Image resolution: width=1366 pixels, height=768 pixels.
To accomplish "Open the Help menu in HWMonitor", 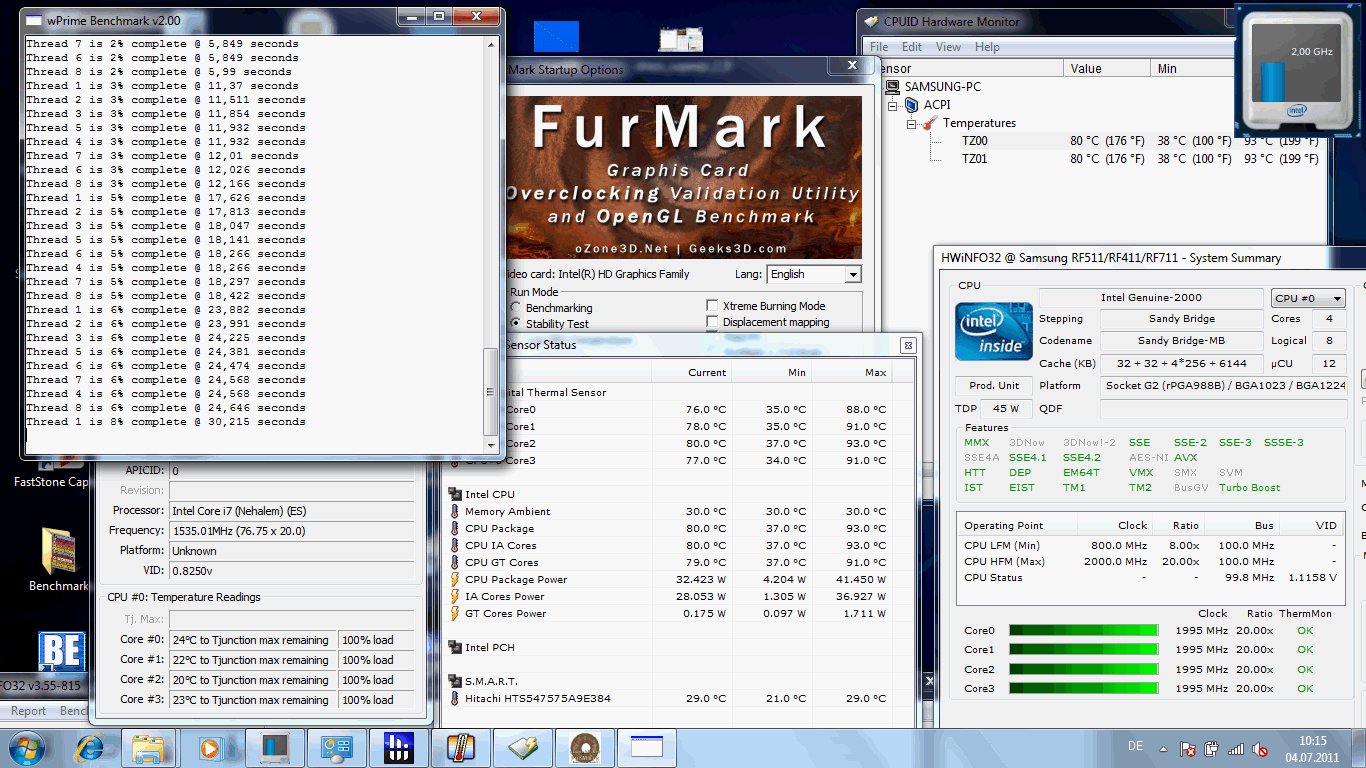I will [987, 47].
